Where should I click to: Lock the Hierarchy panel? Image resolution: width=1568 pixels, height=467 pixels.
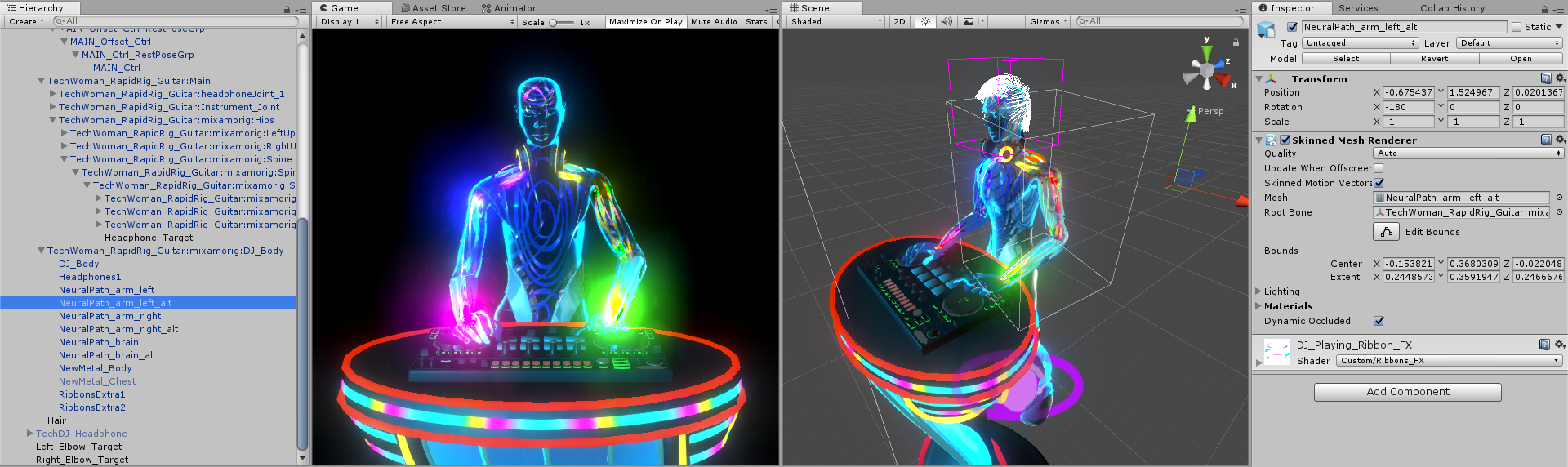287,9
